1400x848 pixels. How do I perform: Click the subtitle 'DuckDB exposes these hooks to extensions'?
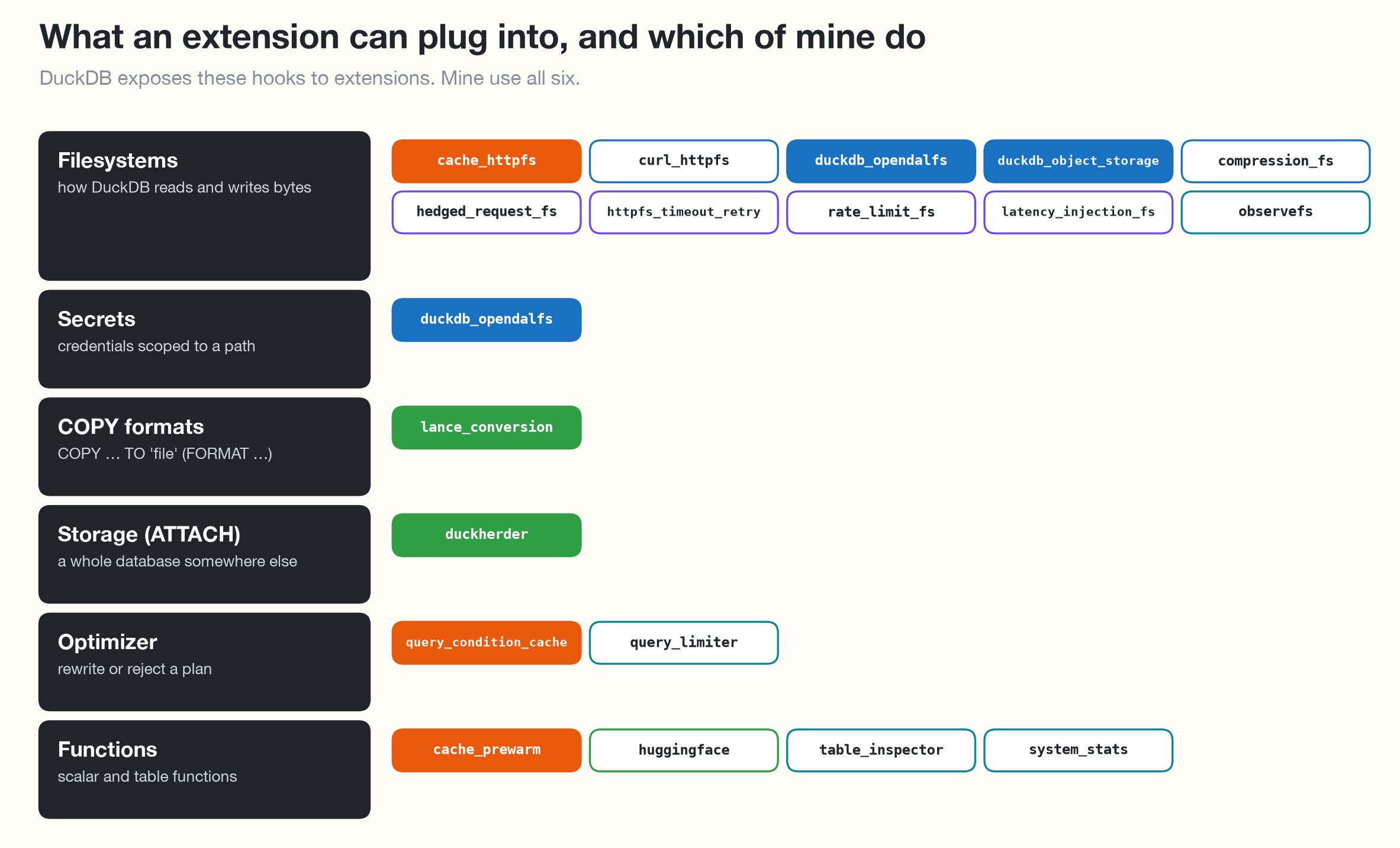[310, 78]
